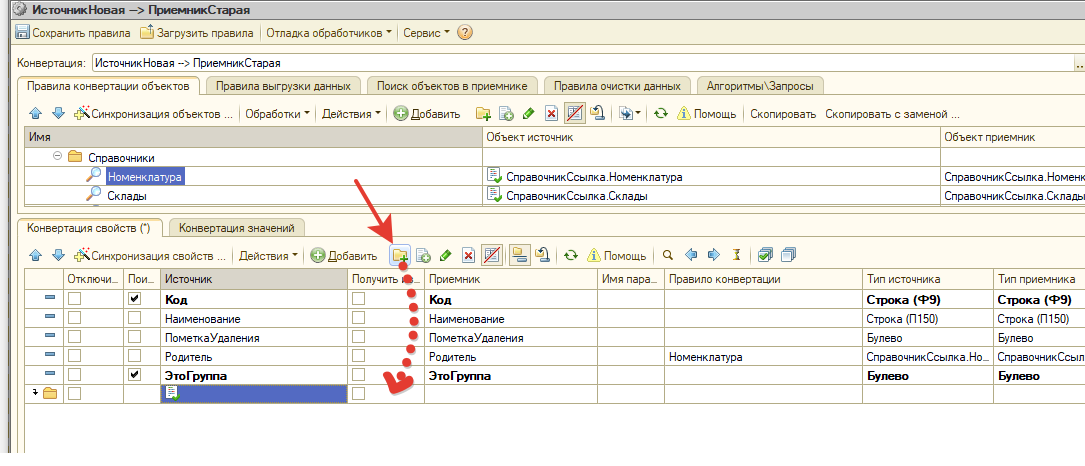Open help question mark in main toolbar
Screen dimensions: 1085x466
(x=465, y=33)
